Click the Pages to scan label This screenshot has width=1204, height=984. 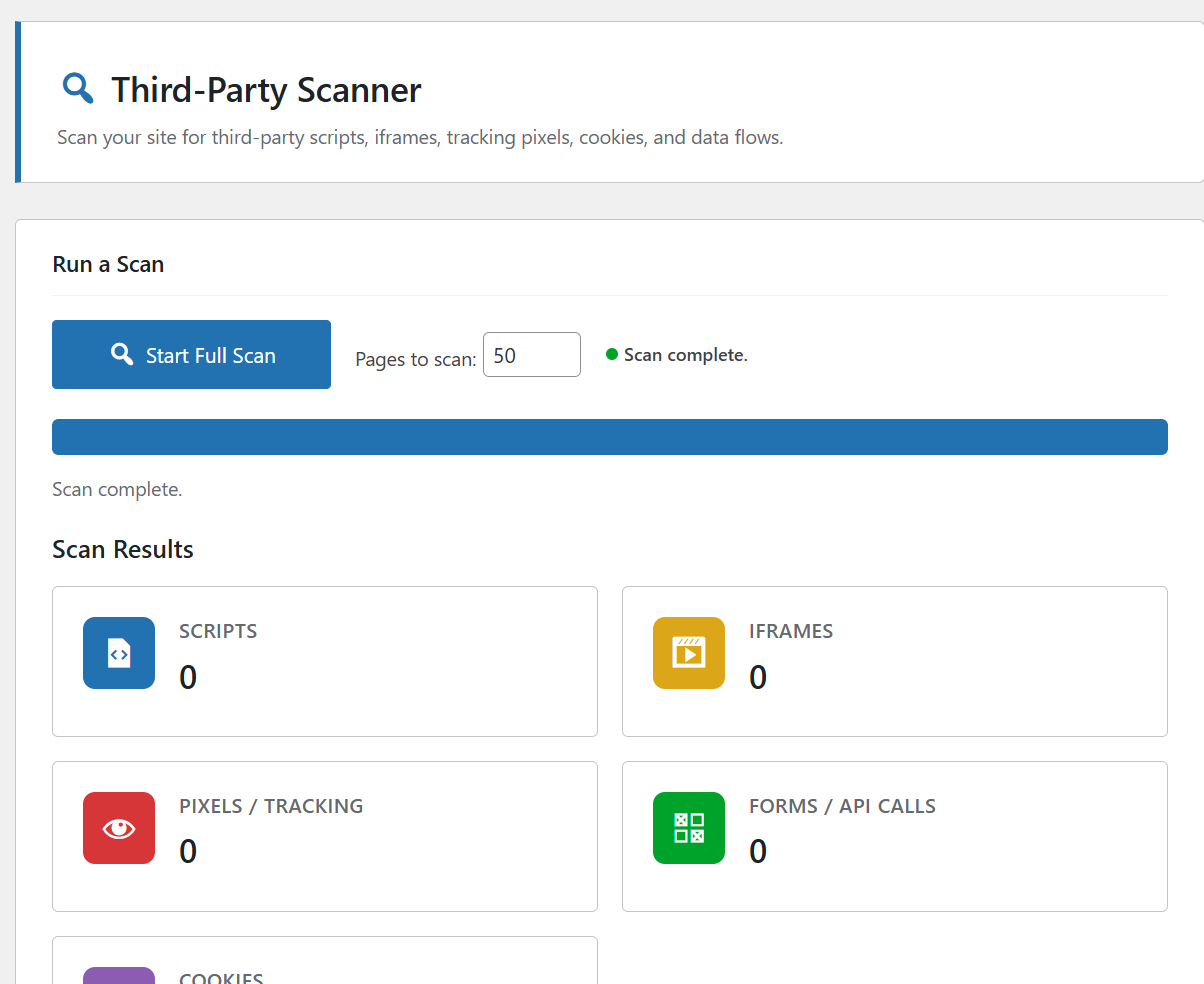pos(415,359)
